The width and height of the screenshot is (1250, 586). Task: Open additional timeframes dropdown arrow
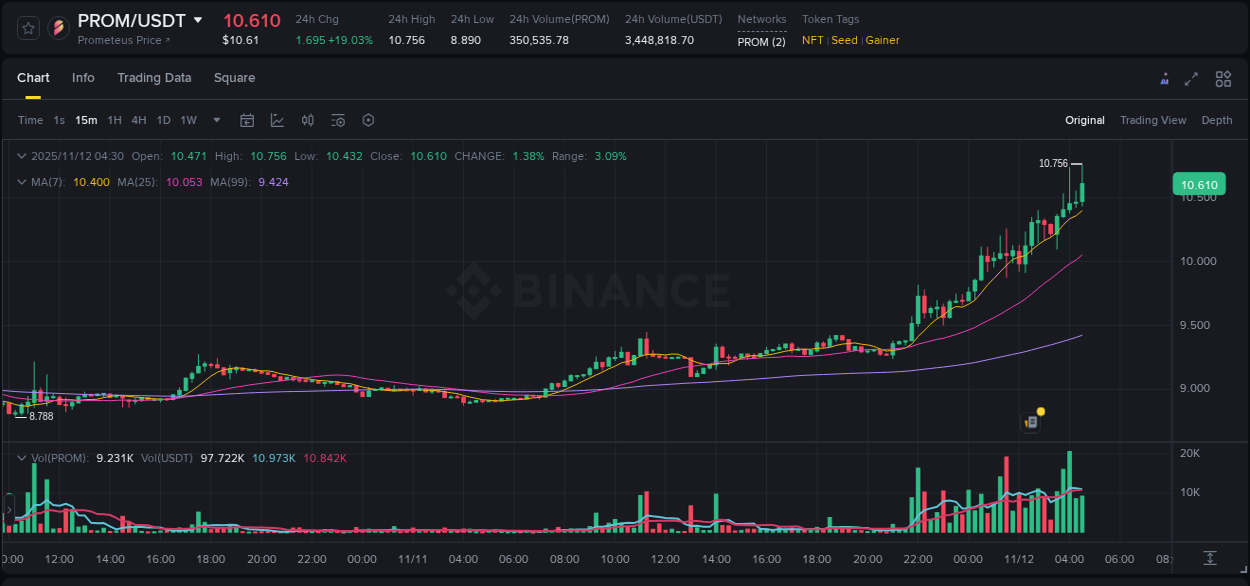point(215,120)
